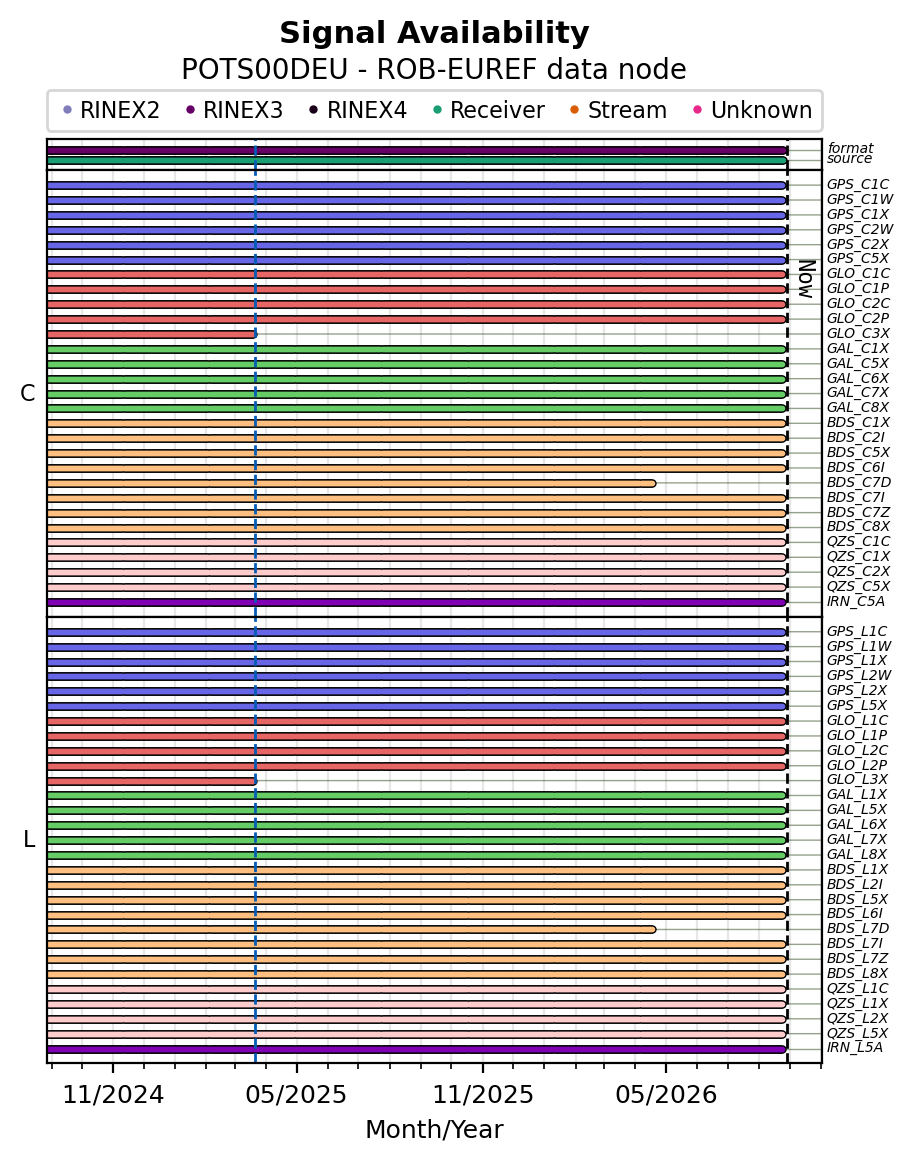Click the 'source' row label
The width and height of the screenshot is (914, 1162).
pyautogui.click(x=850, y=159)
